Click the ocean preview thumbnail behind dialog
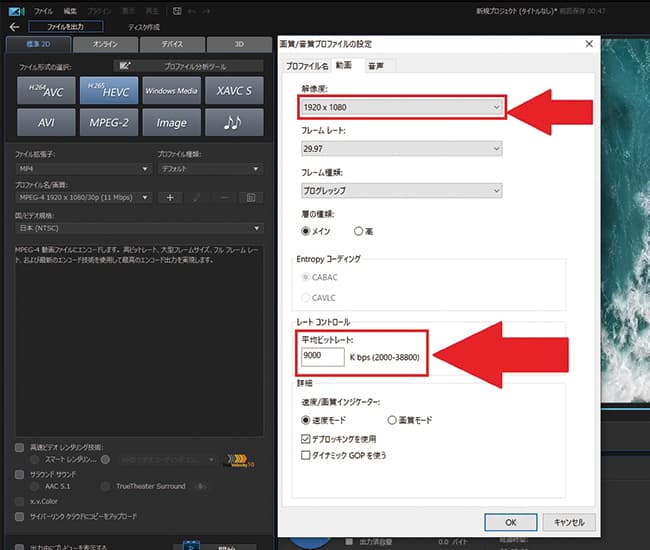Image resolution: width=650 pixels, height=550 pixels. [625, 220]
